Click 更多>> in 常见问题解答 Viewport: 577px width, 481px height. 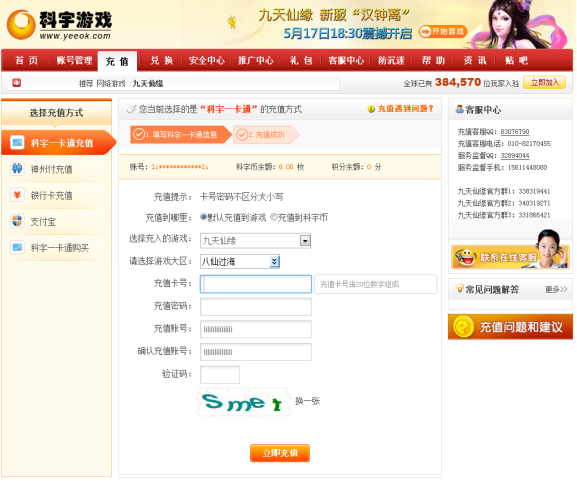[x=556, y=289]
